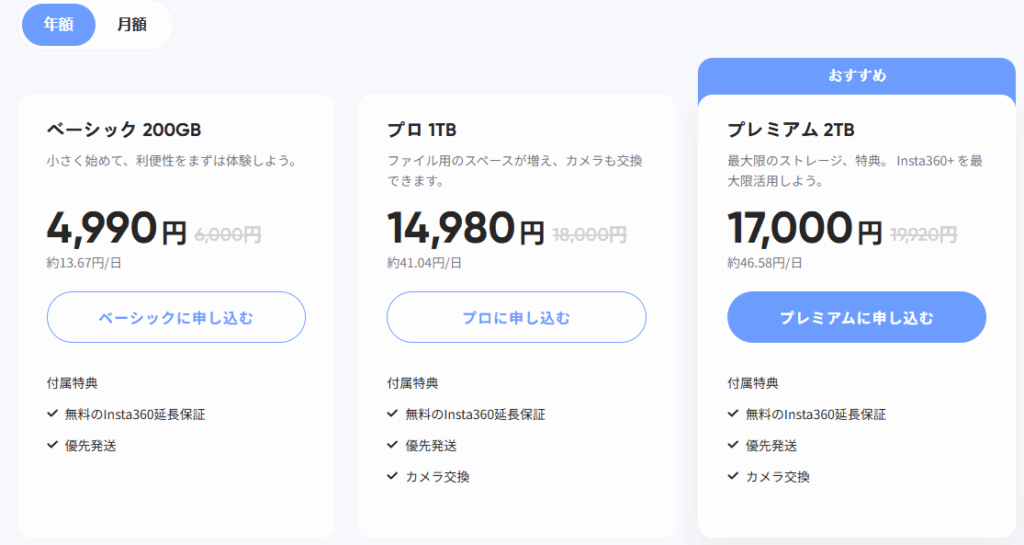Image resolution: width=1024 pixels, height=545 pixels.
Task: Click checkmark beside Basic 無料のInsta360延長保証
Action: (x=52, y=414)
